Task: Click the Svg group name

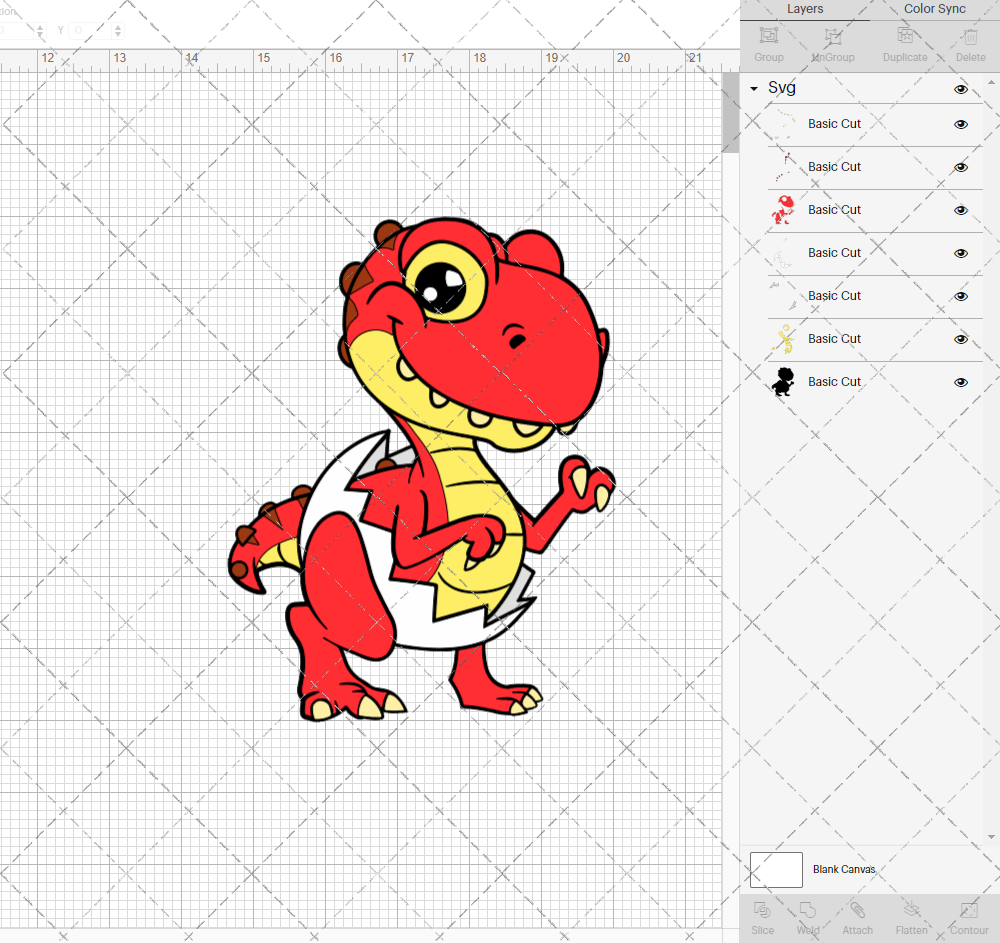Action: click(781, 87)
